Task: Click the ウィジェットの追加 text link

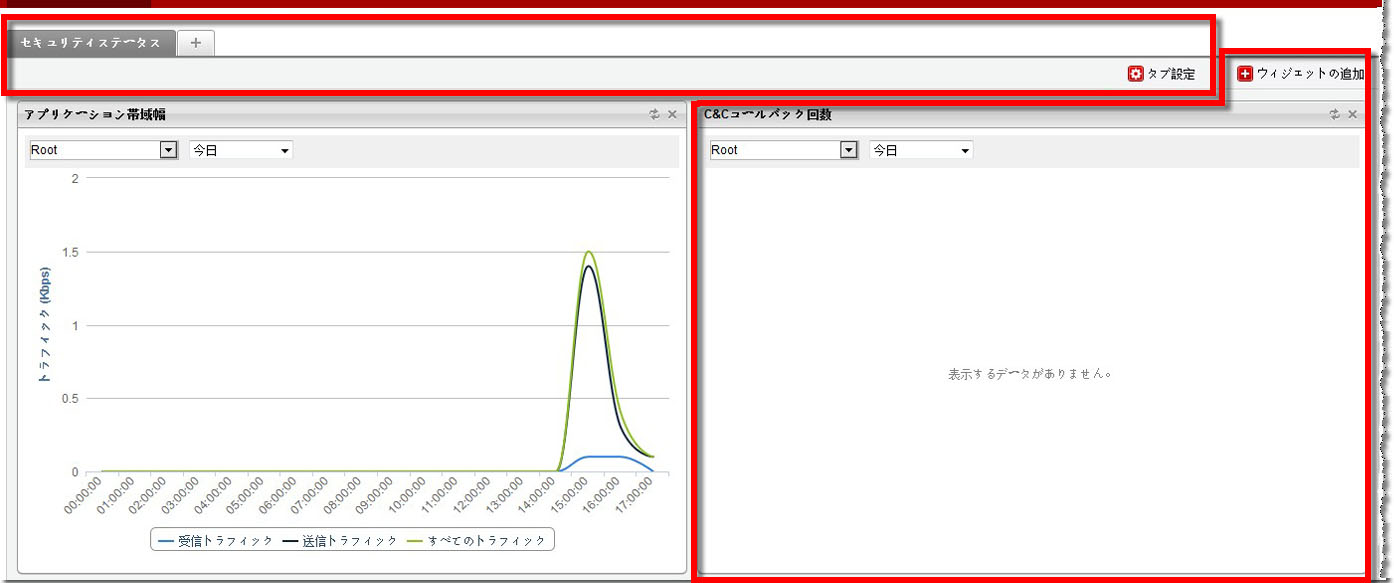Action: (1310, 74)
